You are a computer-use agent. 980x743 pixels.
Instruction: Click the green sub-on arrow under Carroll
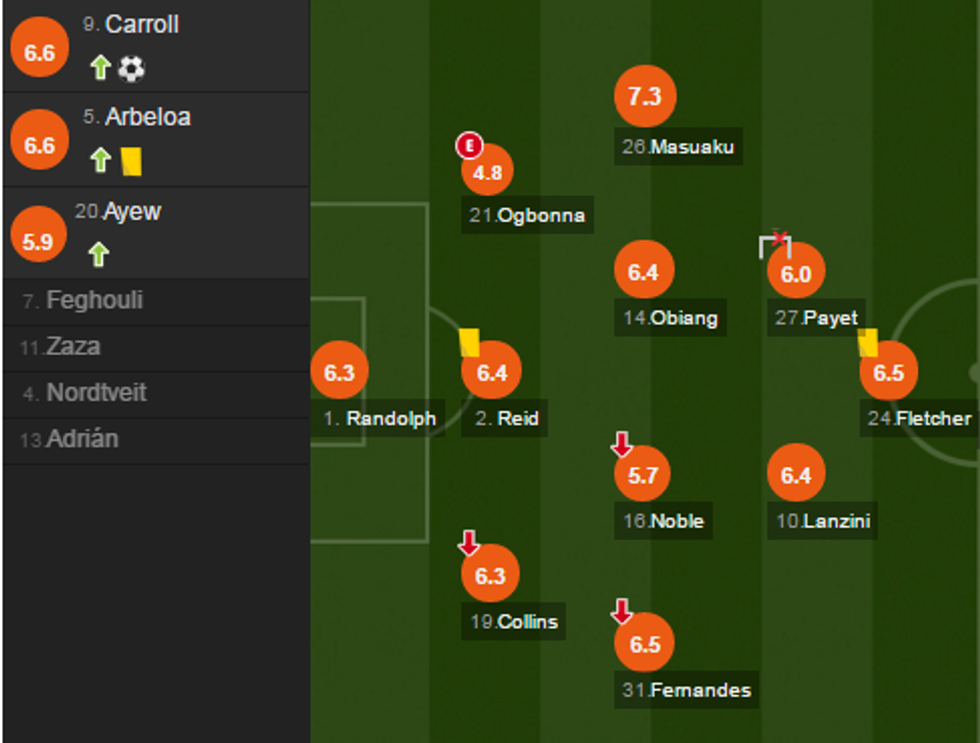point(100,68)
